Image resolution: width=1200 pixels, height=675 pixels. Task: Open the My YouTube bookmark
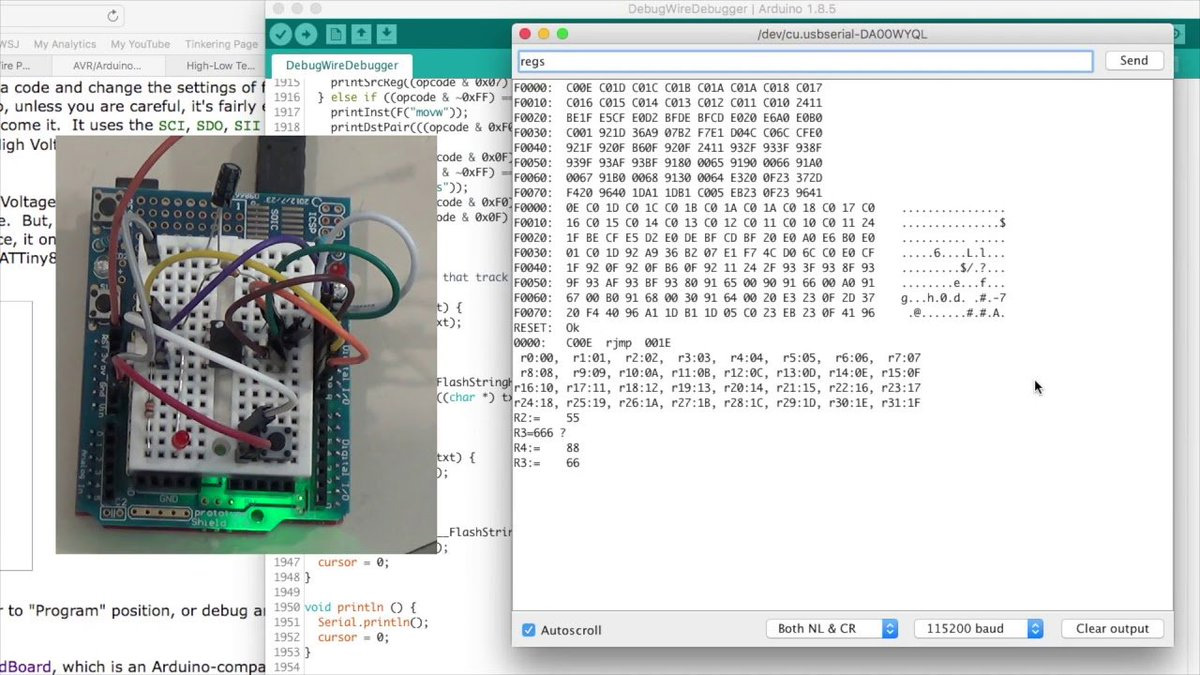[140, 44]
